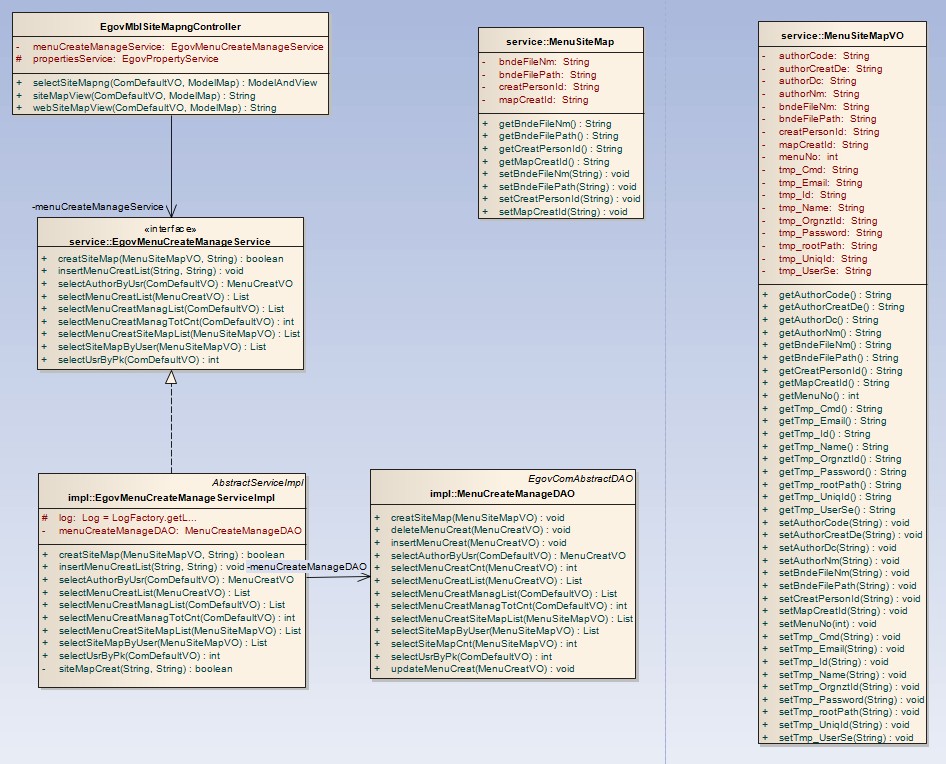
Task: Click the impl::MenuCreateManageDAO class title
Action: 502,494
